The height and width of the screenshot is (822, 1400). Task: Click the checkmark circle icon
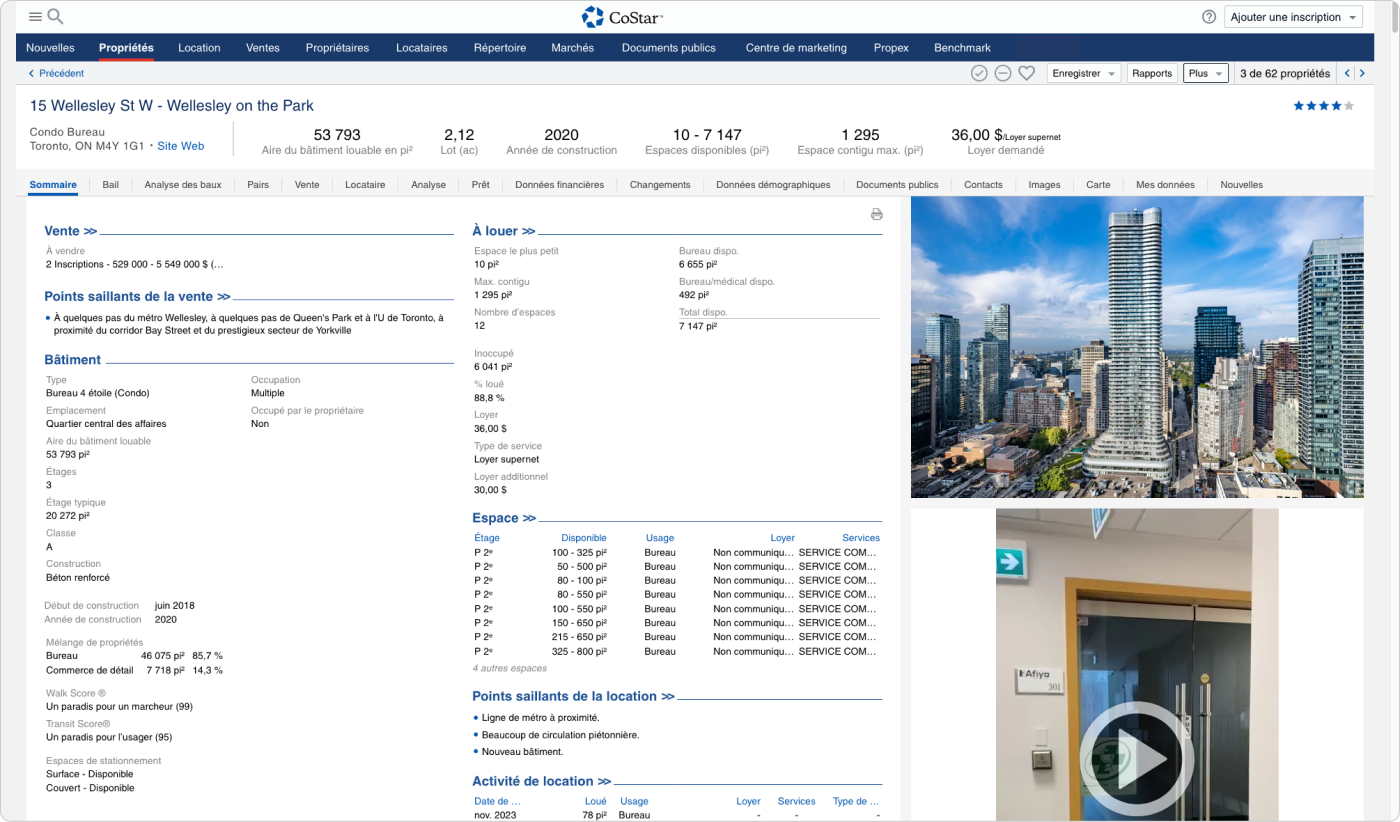[979, 73]
